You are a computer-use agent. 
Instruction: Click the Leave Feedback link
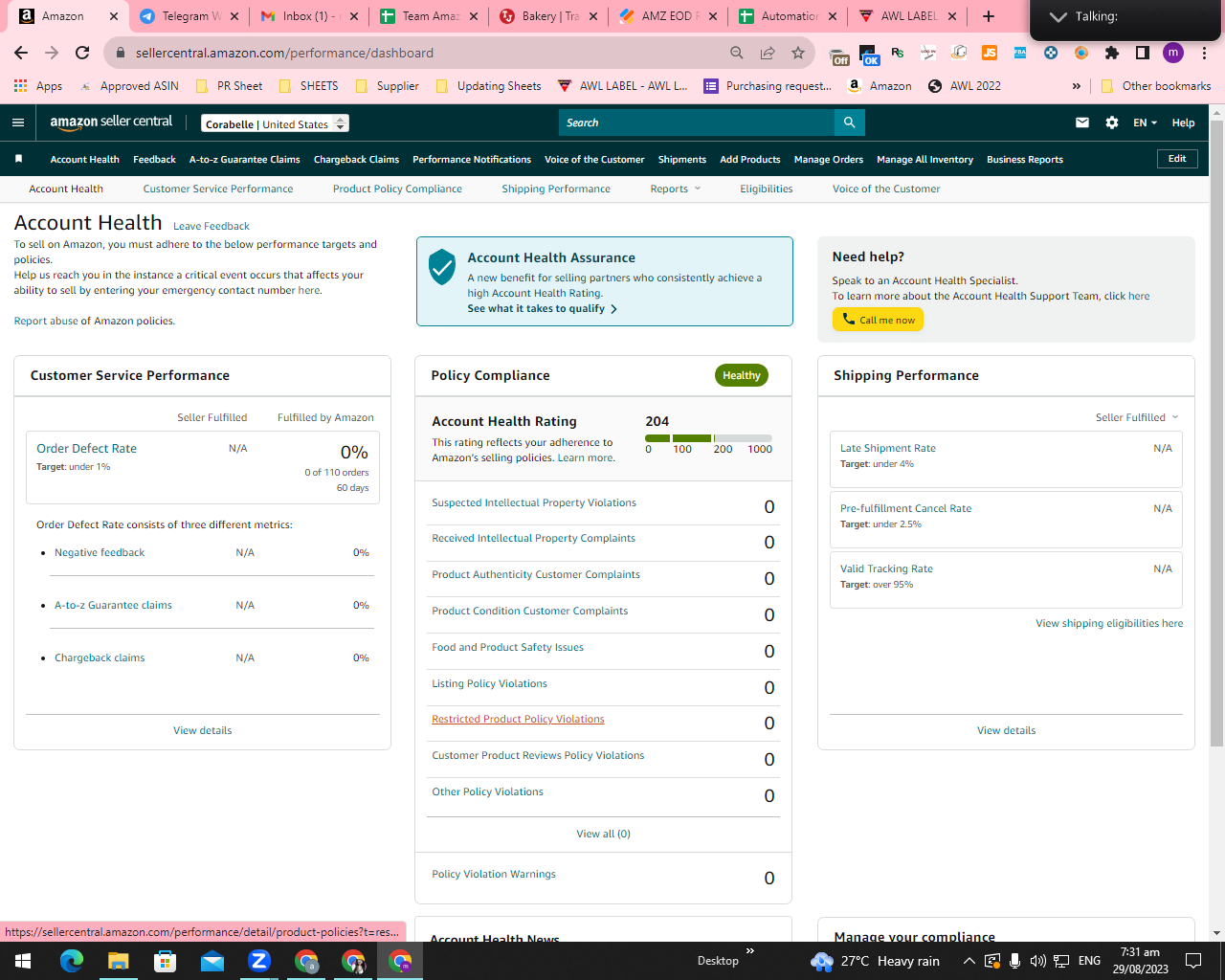212,226
